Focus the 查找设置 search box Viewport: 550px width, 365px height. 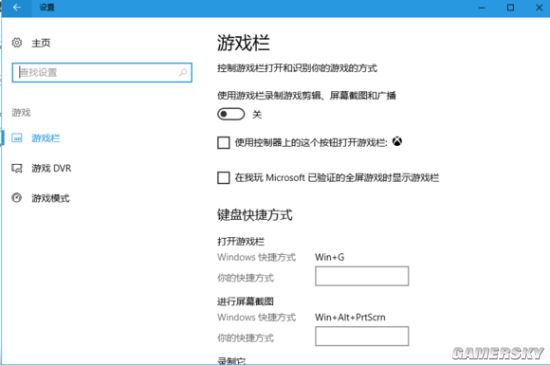click(102, 73)
